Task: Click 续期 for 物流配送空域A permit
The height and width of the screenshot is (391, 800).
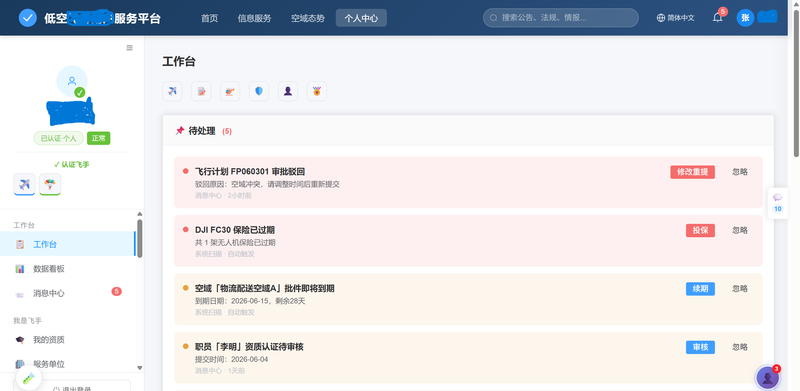Action: tap(700, 288)
